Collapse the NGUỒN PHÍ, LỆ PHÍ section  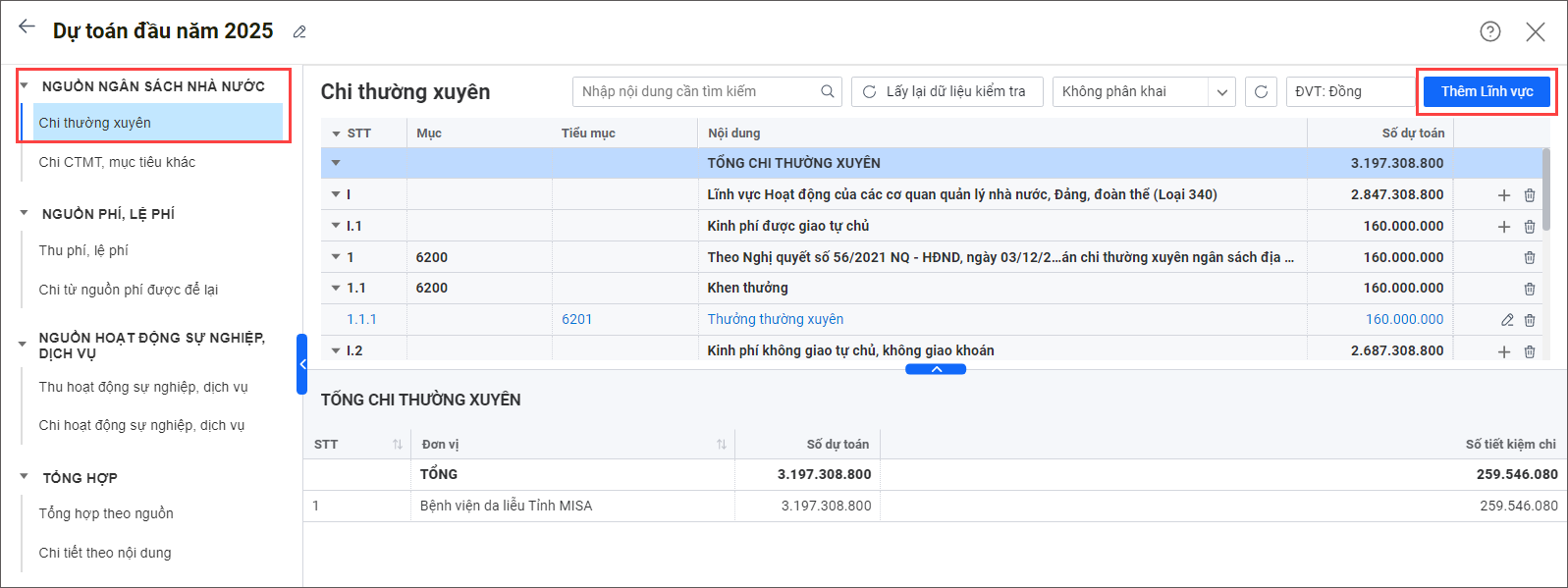point(25,213)
